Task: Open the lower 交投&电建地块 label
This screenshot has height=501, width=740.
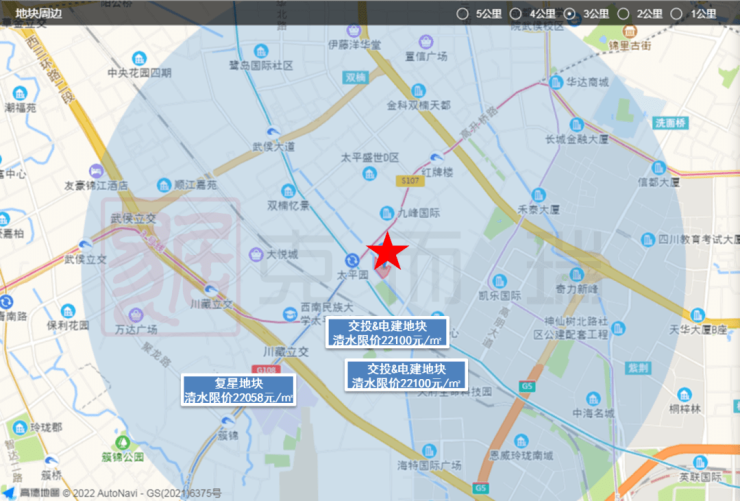Action: 406,375
